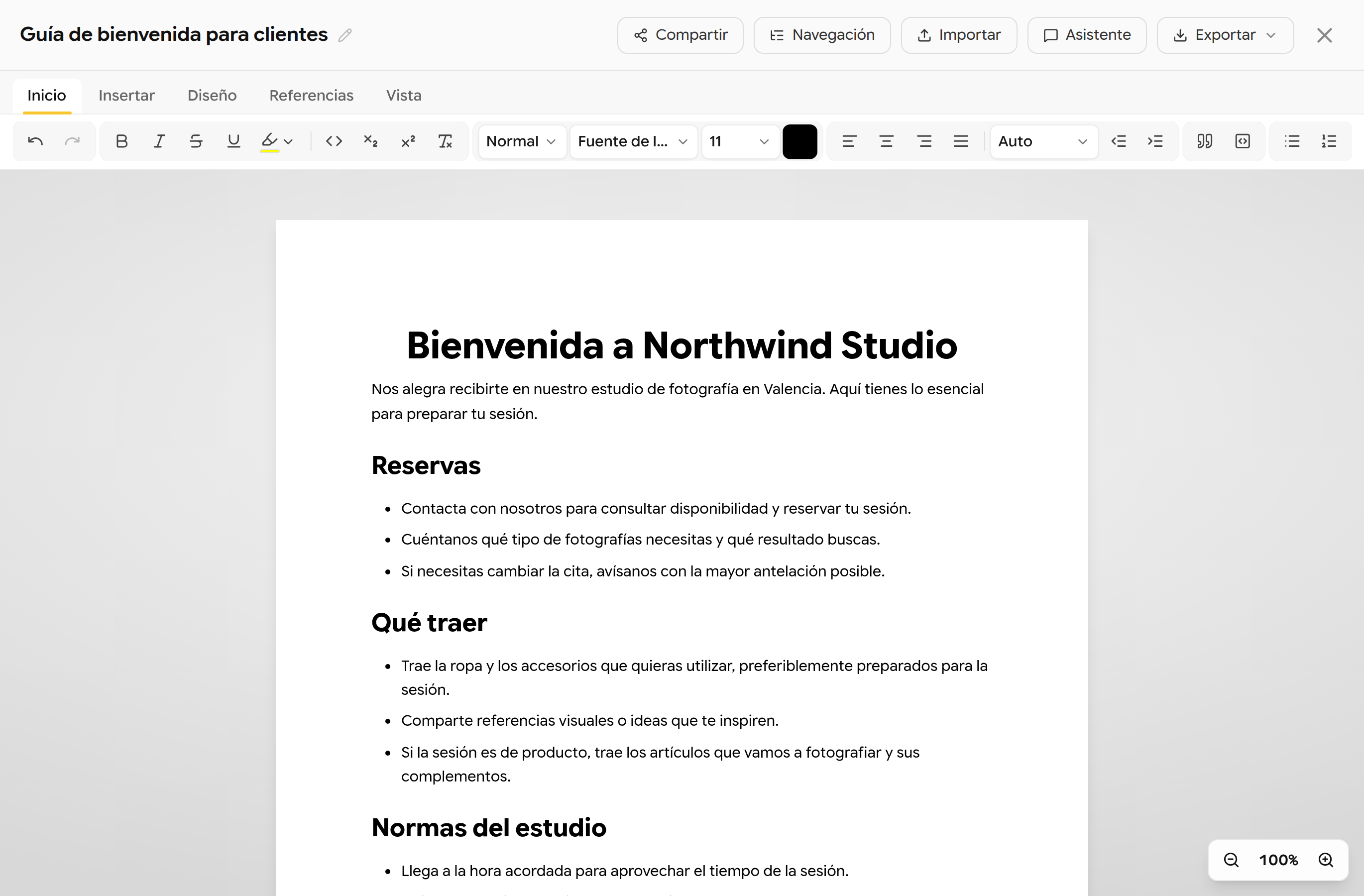Toggle bold formatting
The width and height of the screenshot is (1364, 896).
pos(121,141)
